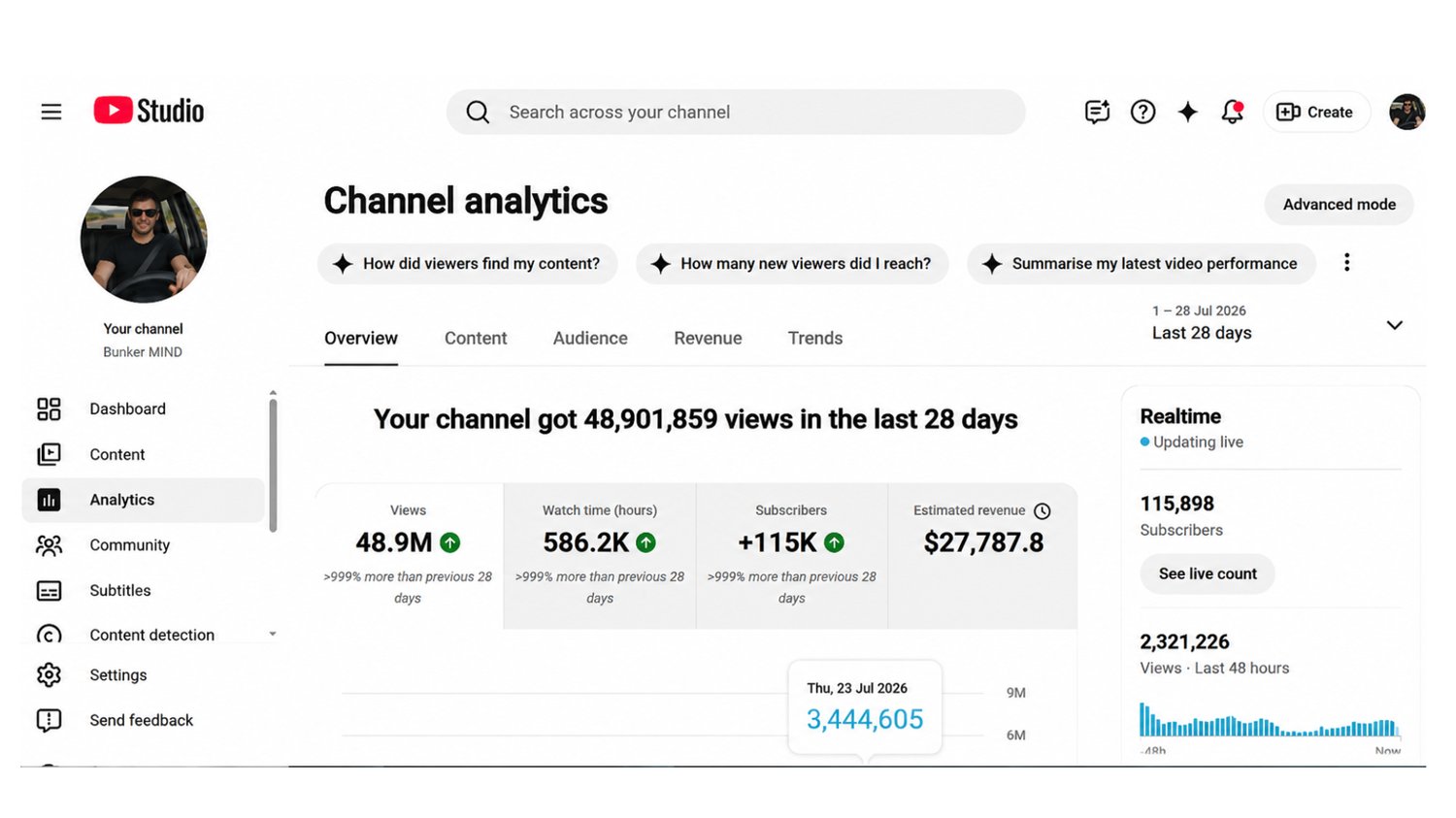
Task: Click the sidebar vertical scrollbar
Action: [273, 465]
